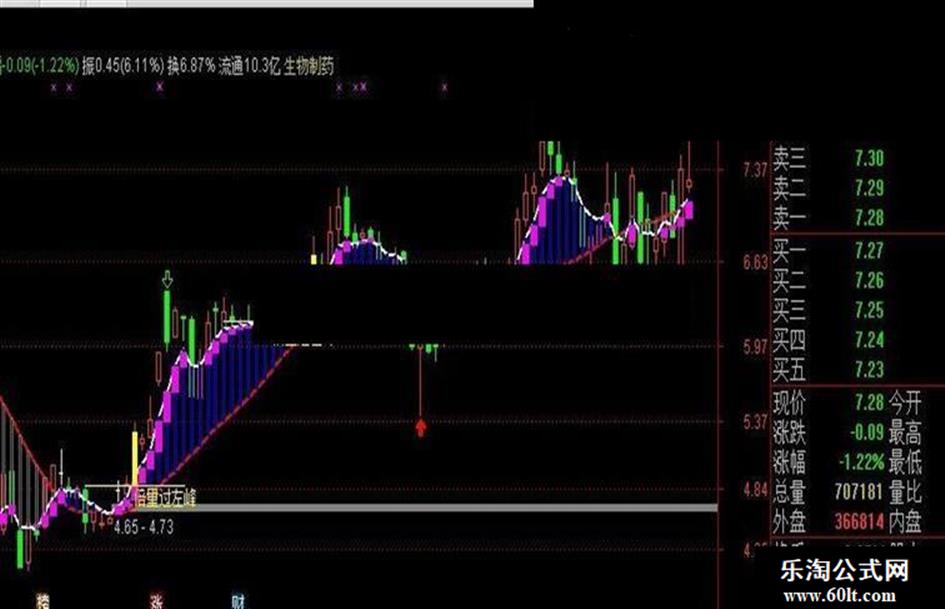
Task: Click the 今开 label
Action: tap(905, 402)
